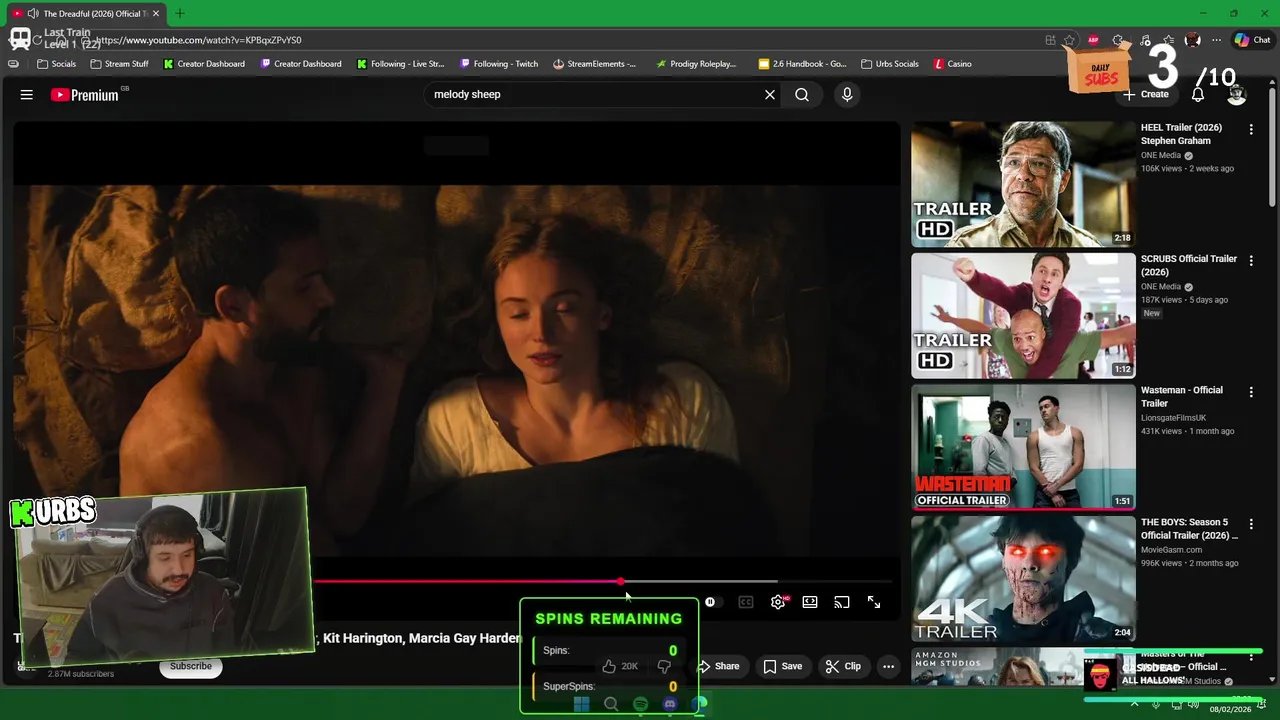Clear the search text with the X
Viewport: 1280px width, 720px height.
[770, 95]
